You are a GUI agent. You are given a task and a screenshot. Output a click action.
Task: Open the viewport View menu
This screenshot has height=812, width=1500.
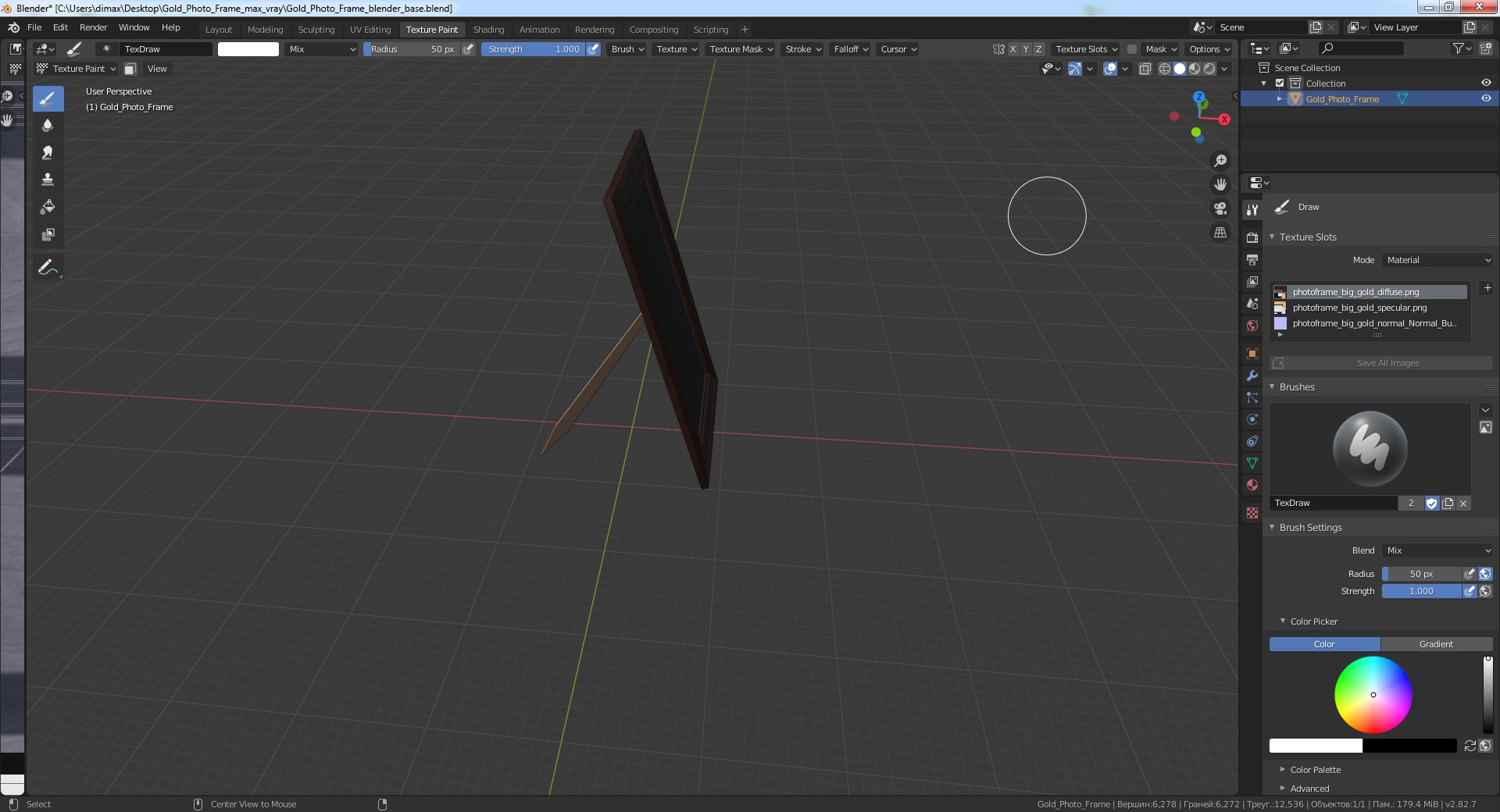tap(157, 69)
